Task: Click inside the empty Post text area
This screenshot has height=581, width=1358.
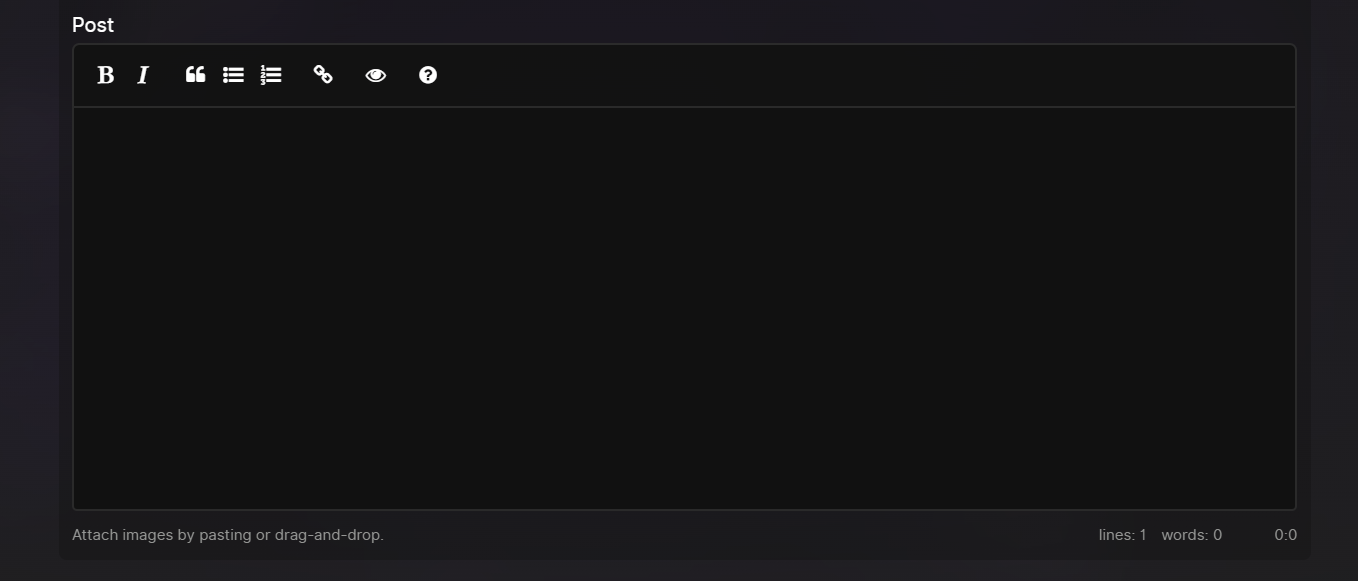Action: coord(684,308)
